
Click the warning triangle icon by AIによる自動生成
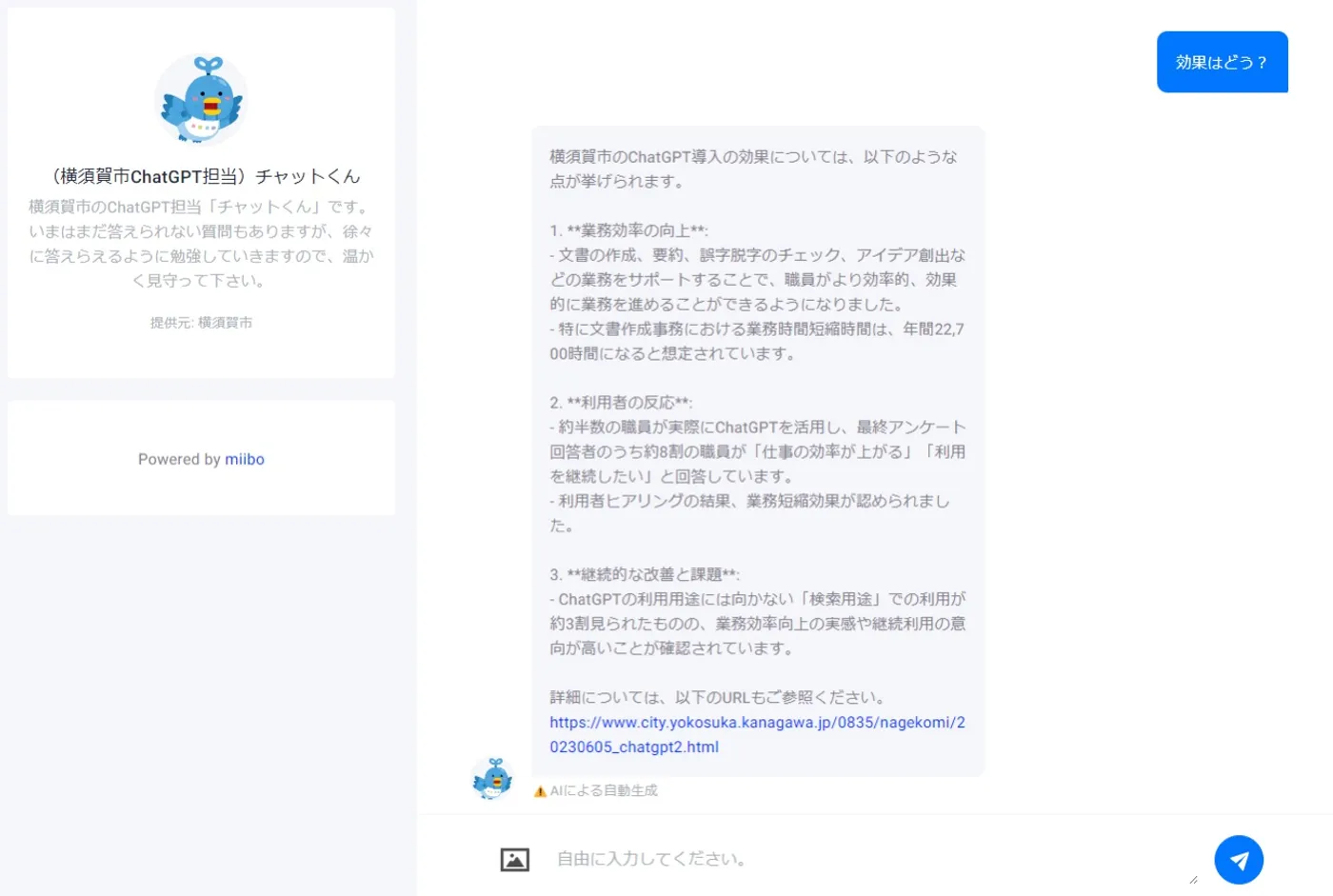[x=540, y=791]
